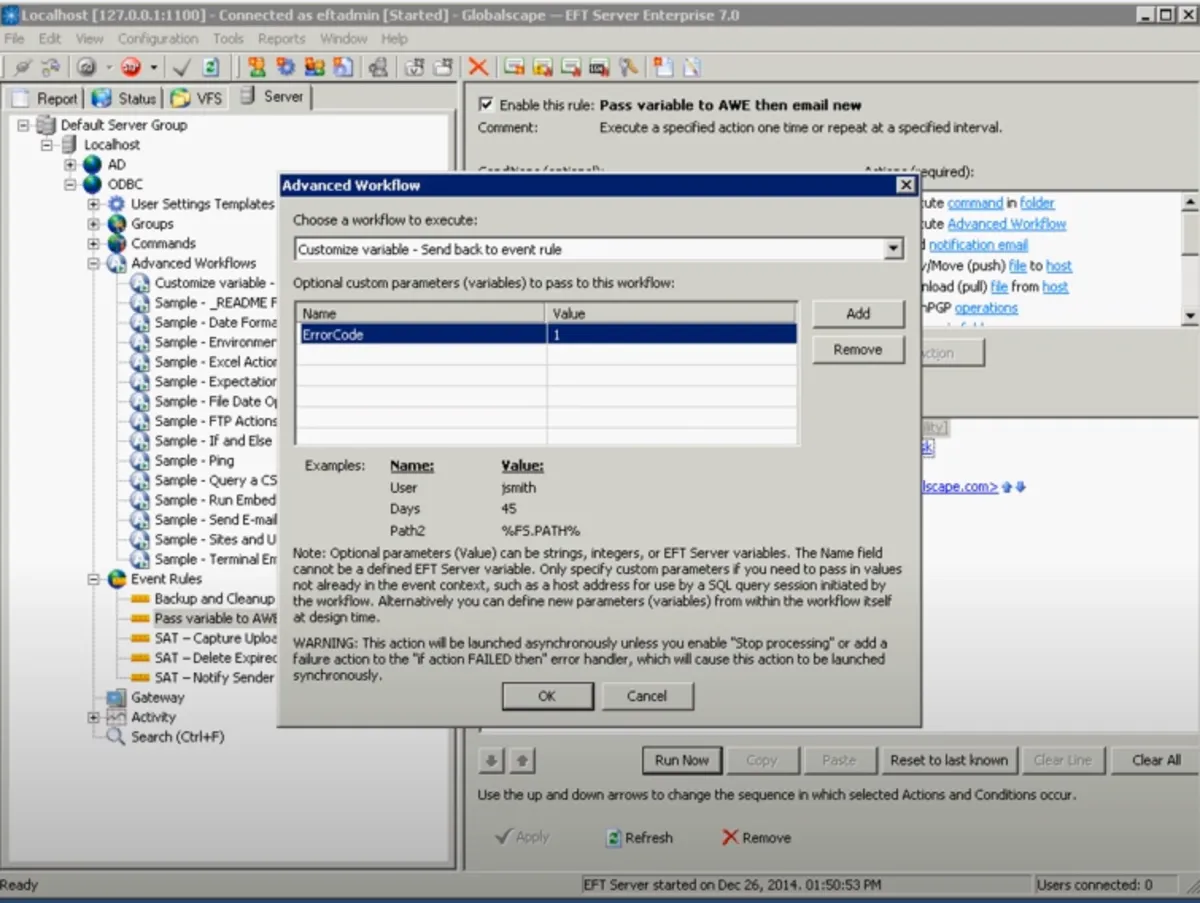Open the Tools menu
Image resolution: width=1200 pixels, height=903 pixels.
pyautogui.click(x=228, y=38)
